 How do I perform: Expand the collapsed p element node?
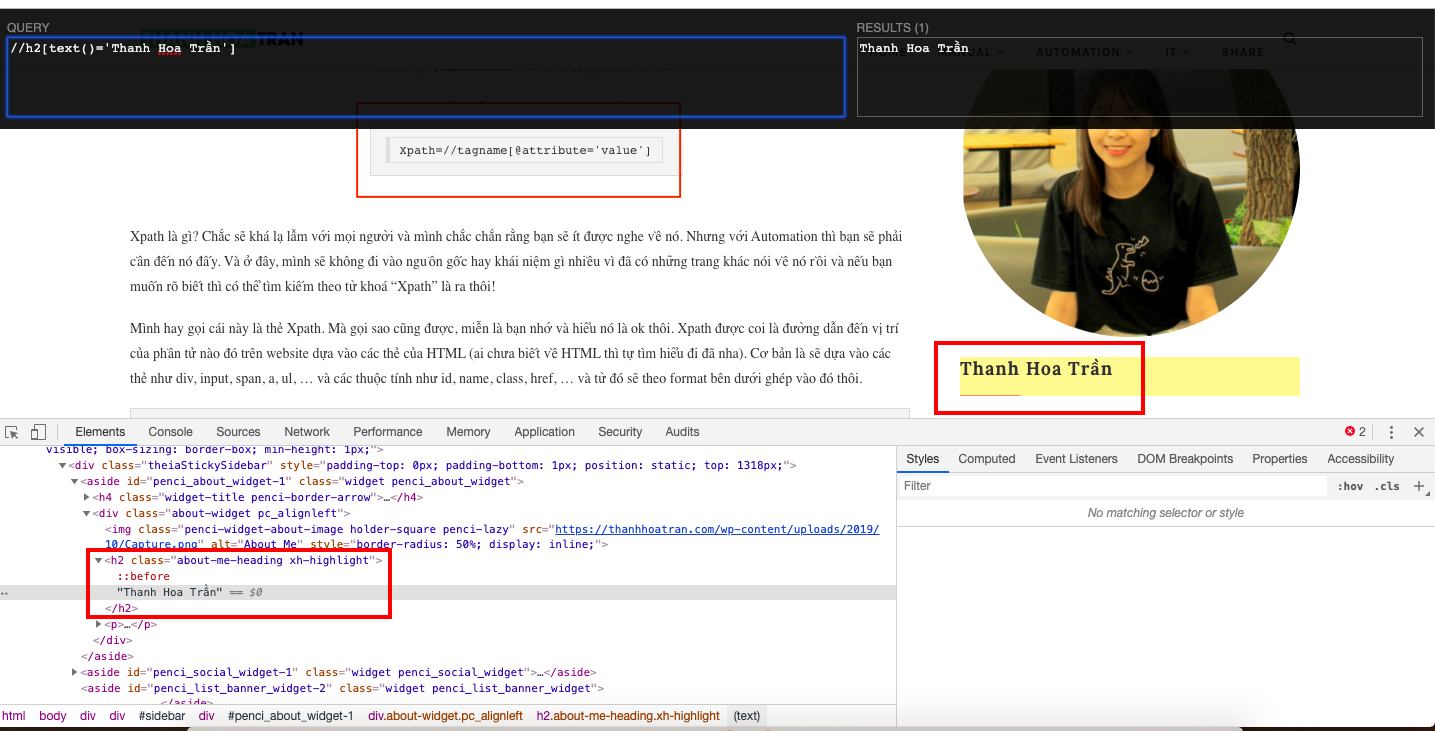pos(99,624)
